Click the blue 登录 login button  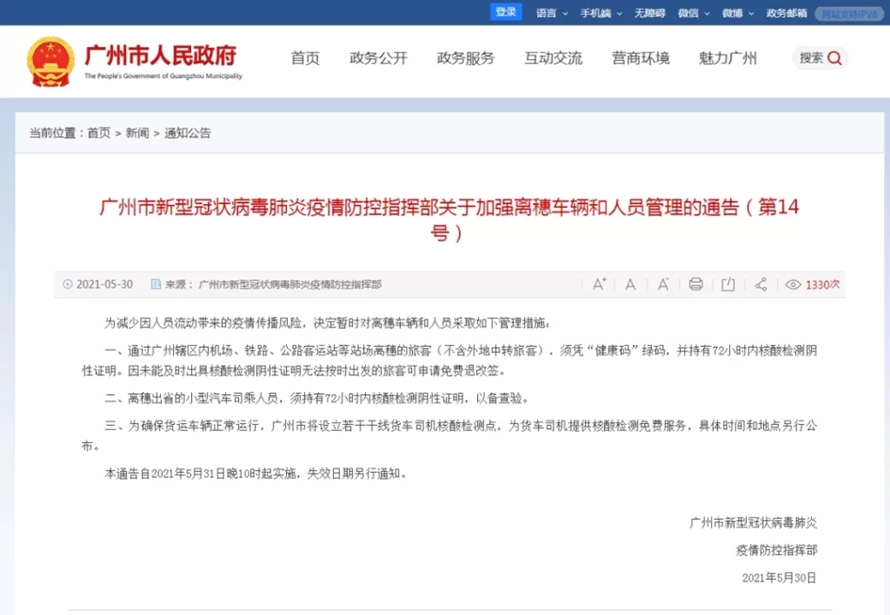[506, 12]
